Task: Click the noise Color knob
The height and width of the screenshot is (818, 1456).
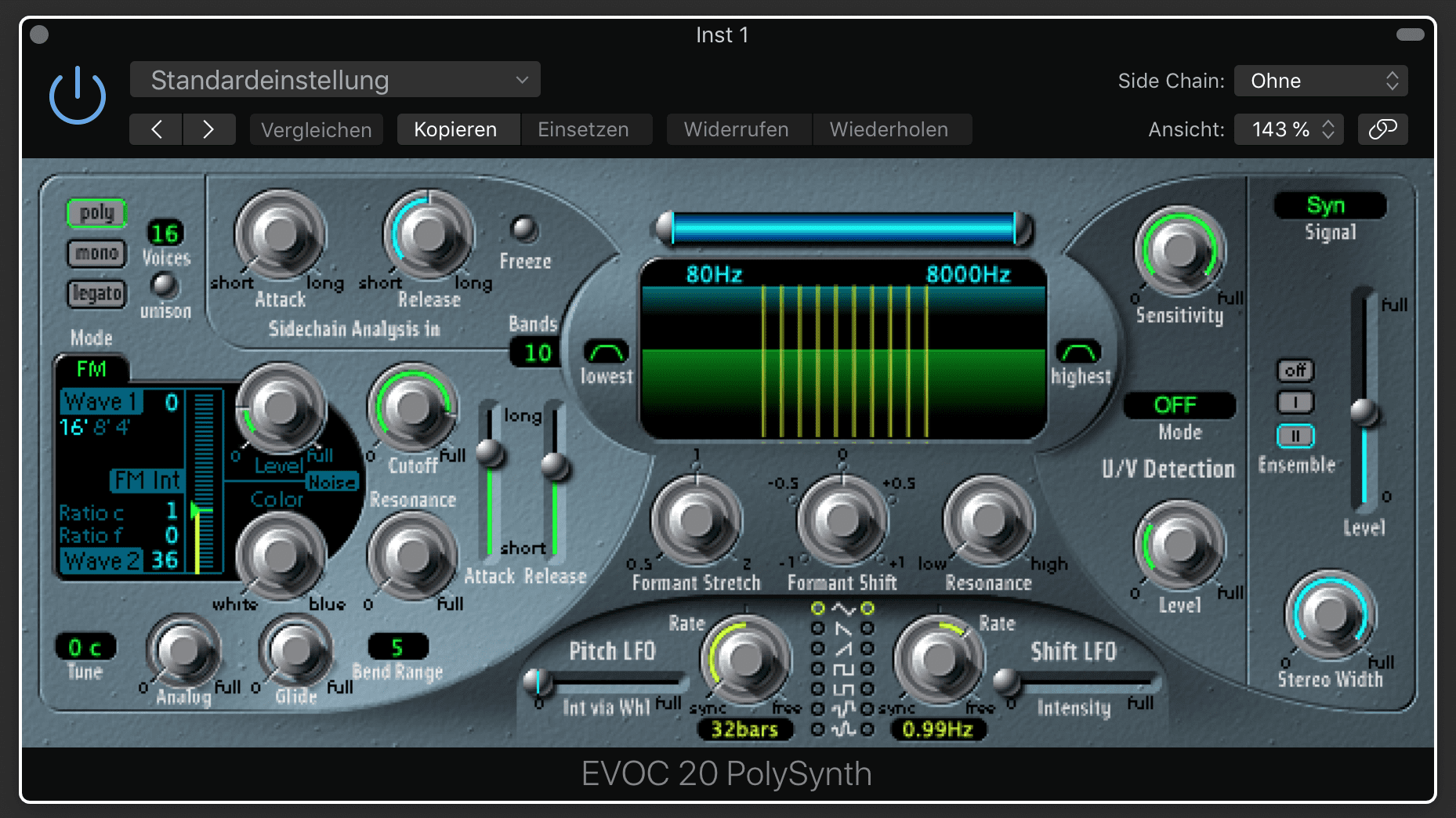Action: pyautogui.click(x=280, y=556)
